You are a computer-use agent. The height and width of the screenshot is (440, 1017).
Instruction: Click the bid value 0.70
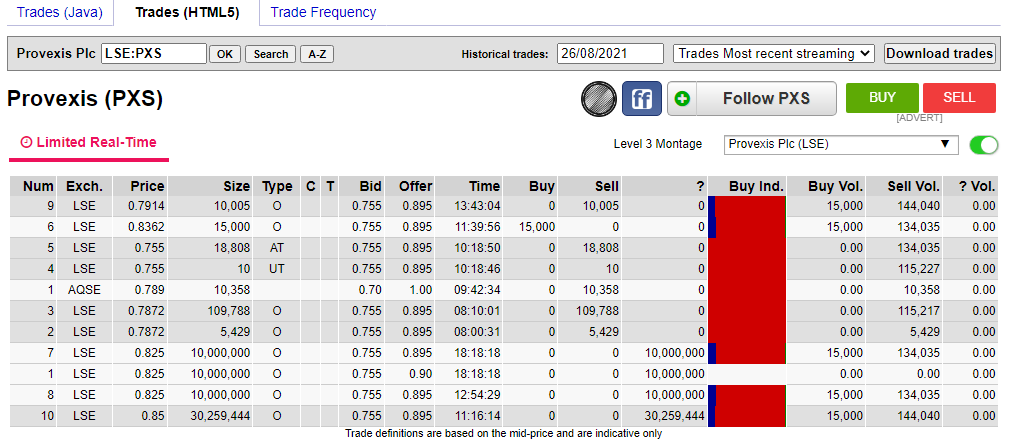(x=370, y=290)
